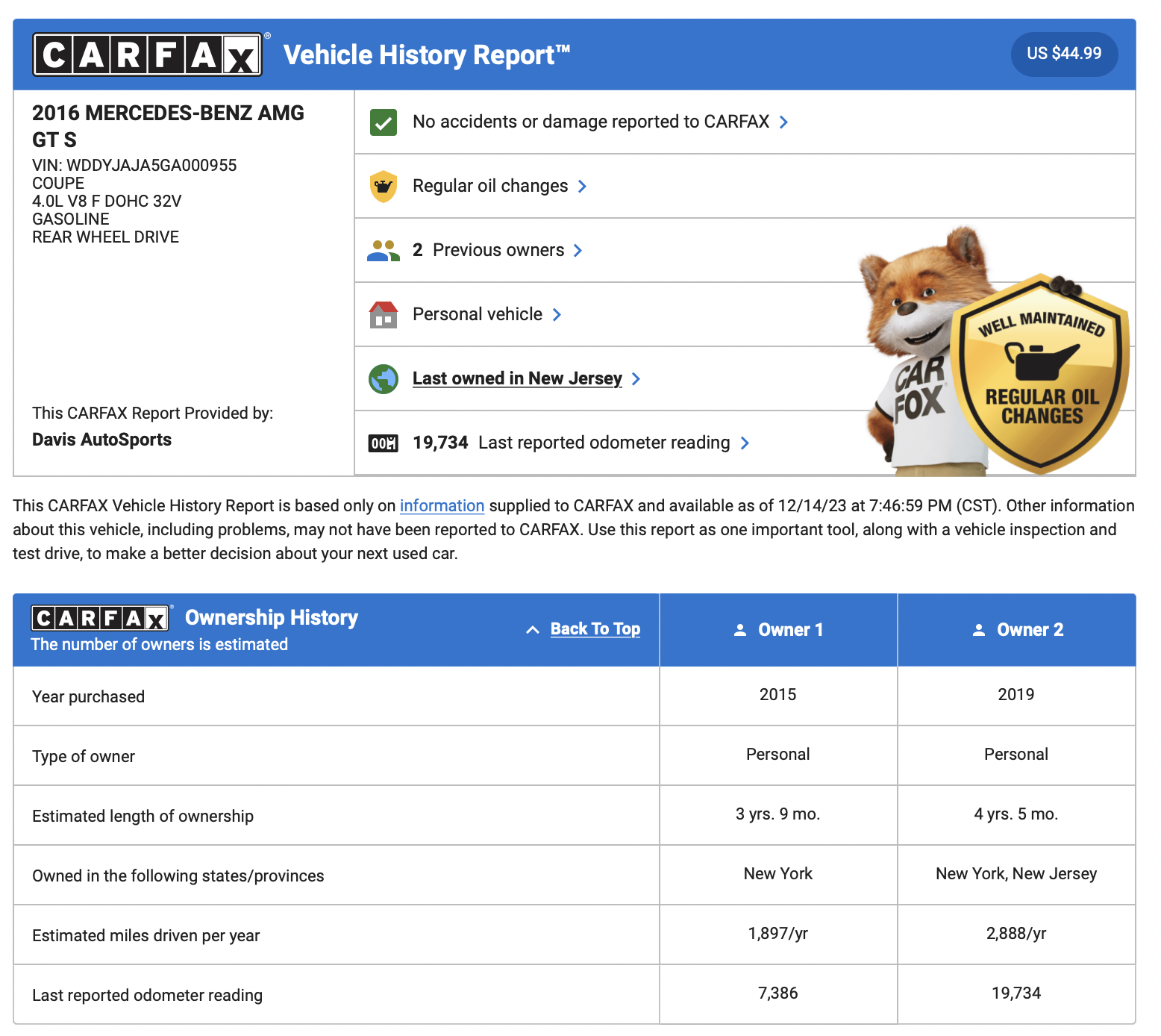Image resolution: width=1161 pixels, height=1036 pixels.
Task: Click the Davis AutoSports provider name
Action: [x=101, y=440]
